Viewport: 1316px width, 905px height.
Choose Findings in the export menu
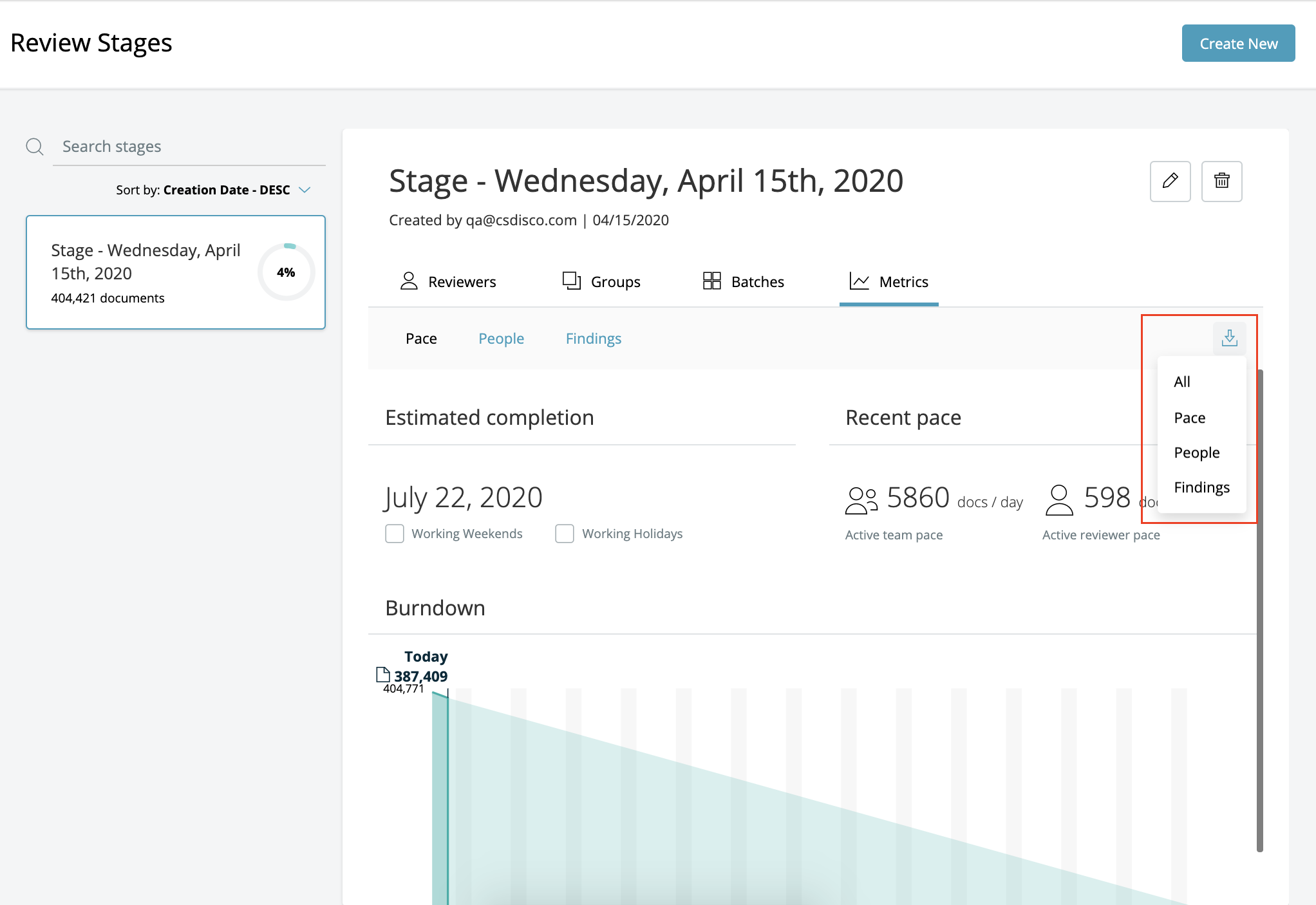[x=1201, y=487]
